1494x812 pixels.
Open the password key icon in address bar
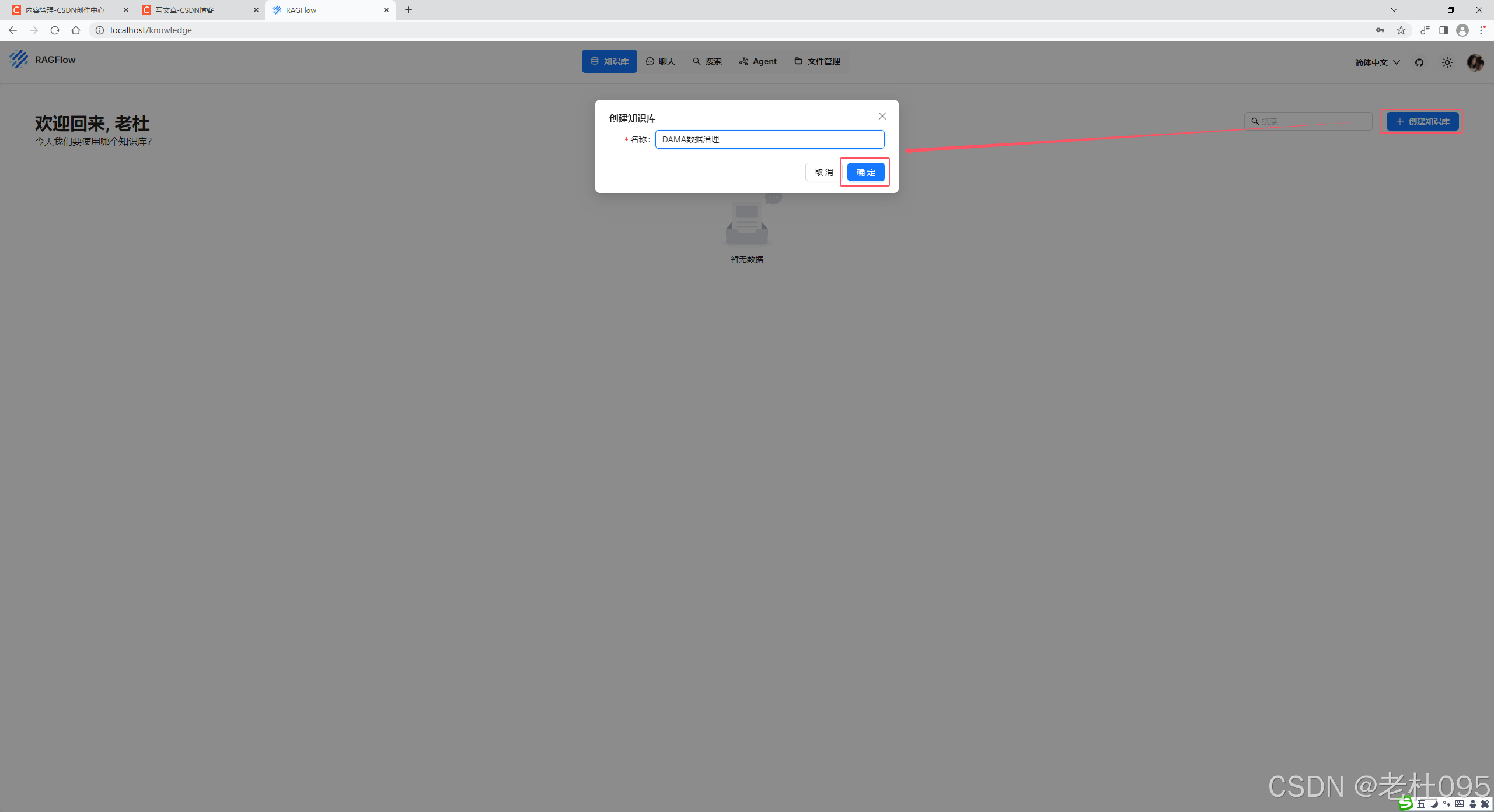pyautogui.click(x=1380, y=30)
